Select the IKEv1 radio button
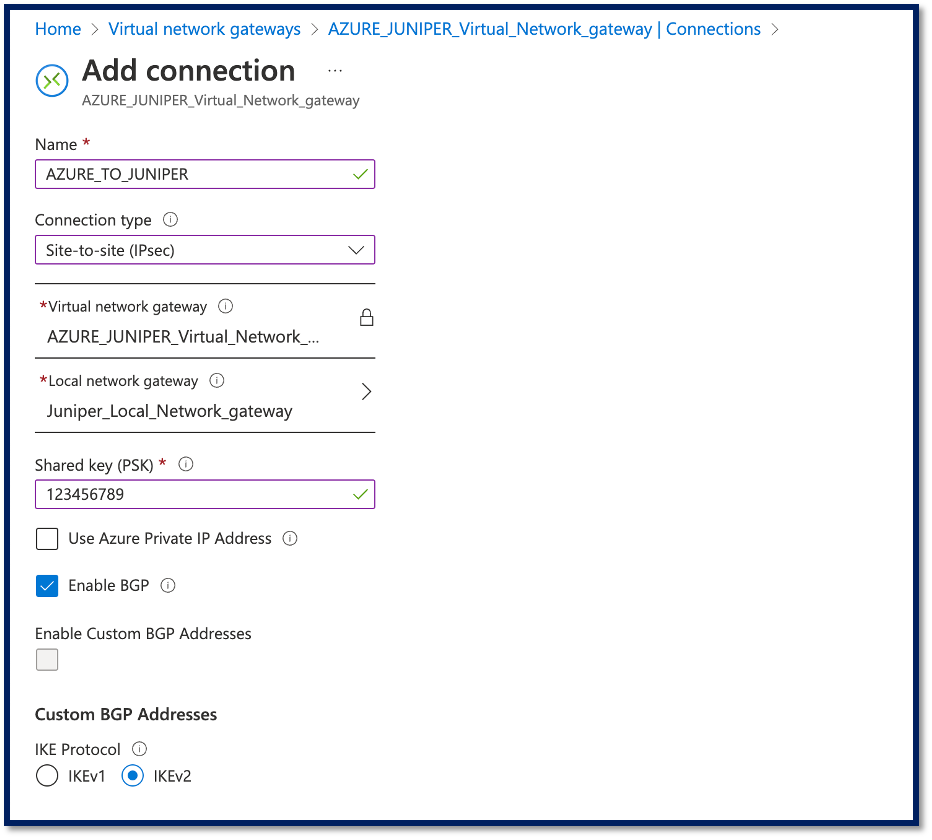This screenshot has width=932, height=840. [47, 776]
